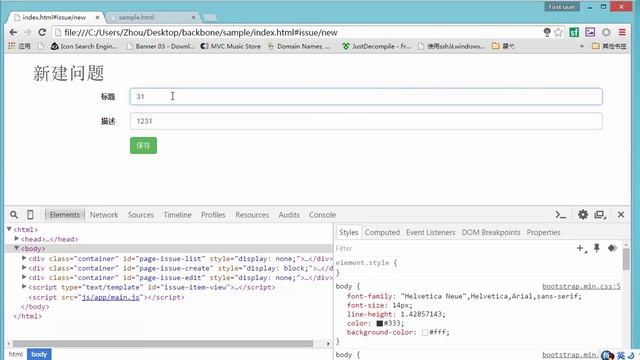Screen dimensions: 640x360
Task: Switch to the sample.html browser tab
Action: pos(152,17)
